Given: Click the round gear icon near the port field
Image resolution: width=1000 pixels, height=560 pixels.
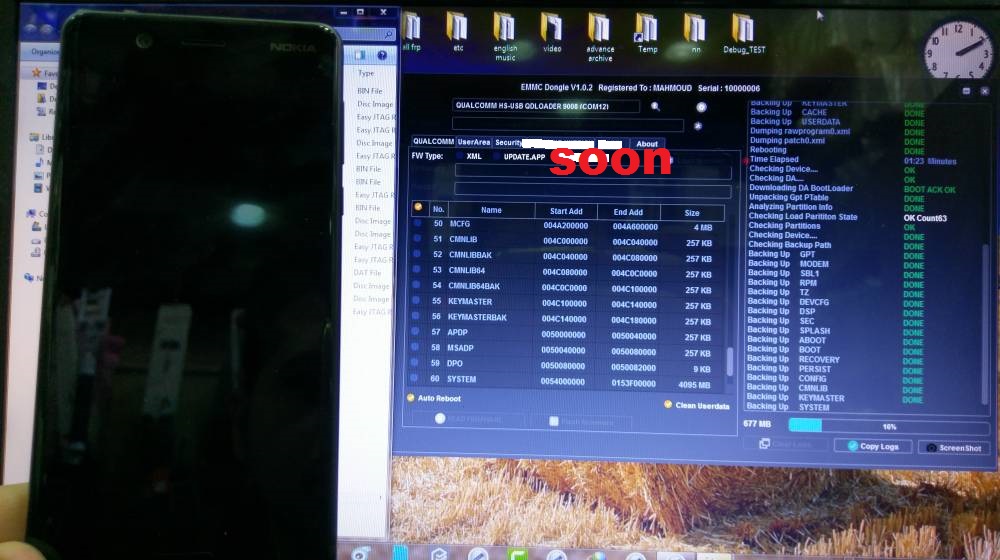Looking at the screenshot, I should tap(701, 107).
